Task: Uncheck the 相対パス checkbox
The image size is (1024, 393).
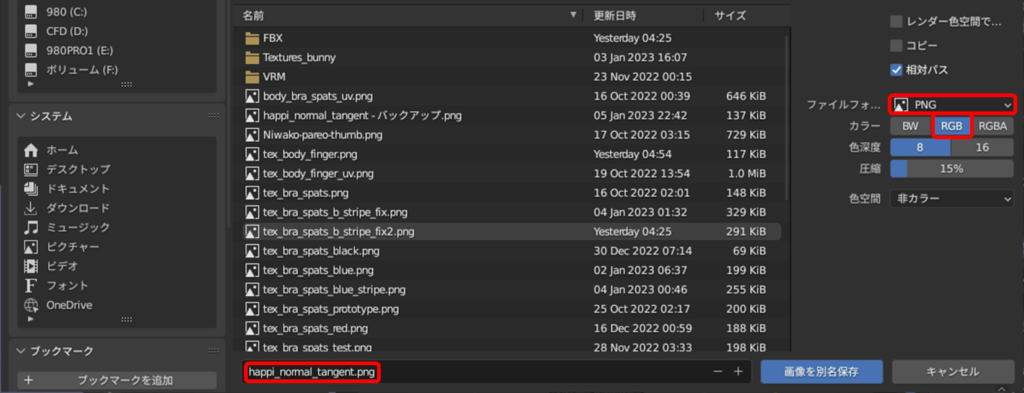Action: [x=896, y=70]
